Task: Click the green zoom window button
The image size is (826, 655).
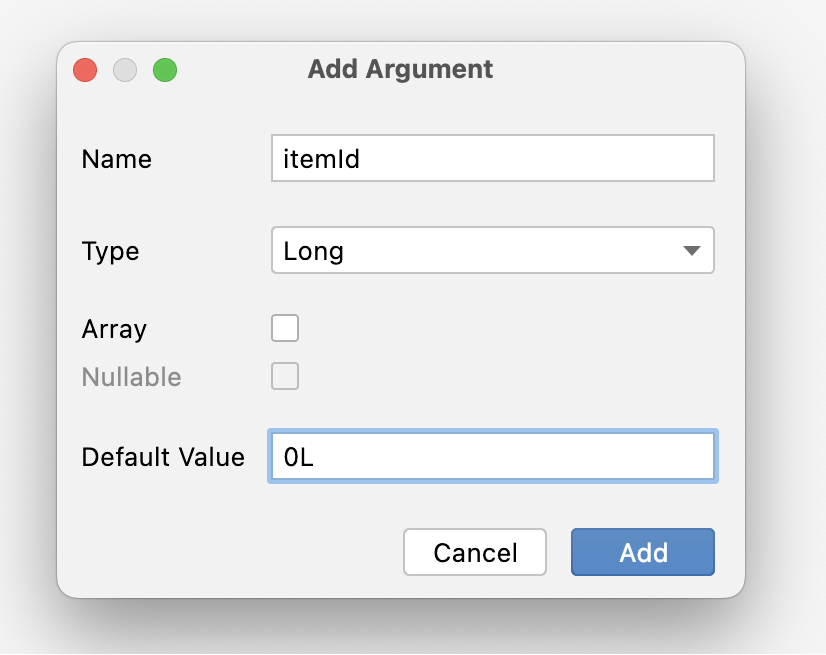Action: [x=164, y=70]
